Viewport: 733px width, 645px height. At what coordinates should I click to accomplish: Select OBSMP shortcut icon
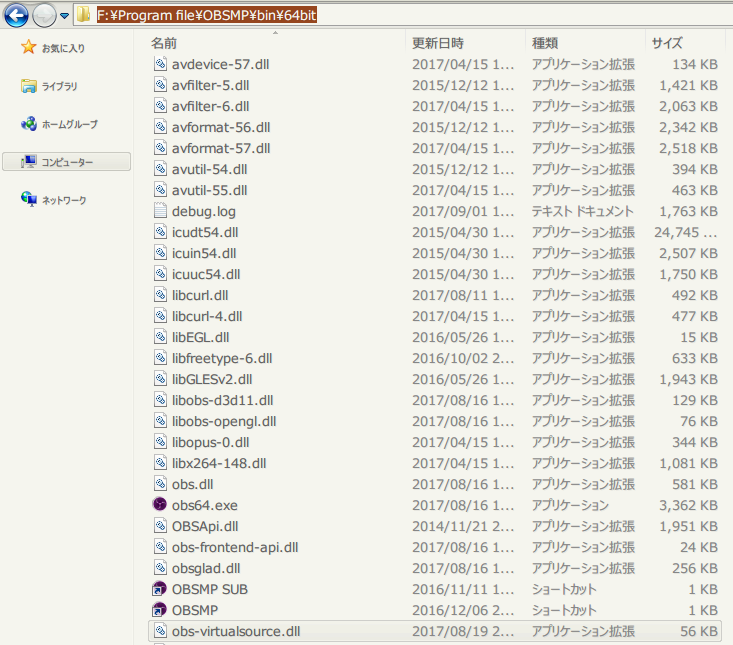(160, 609)
